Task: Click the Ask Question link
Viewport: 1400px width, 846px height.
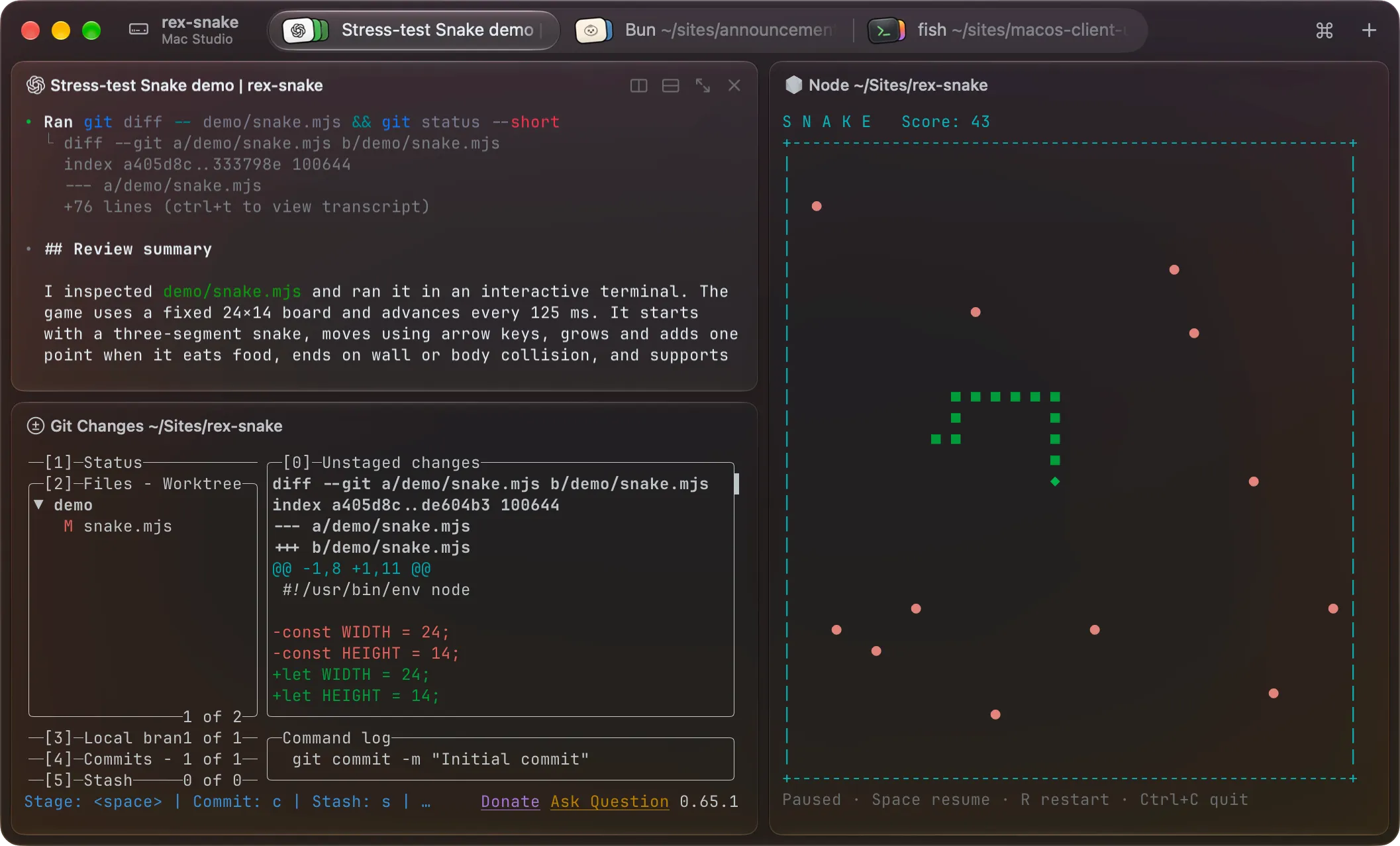Action: click(x=610, y=802)
